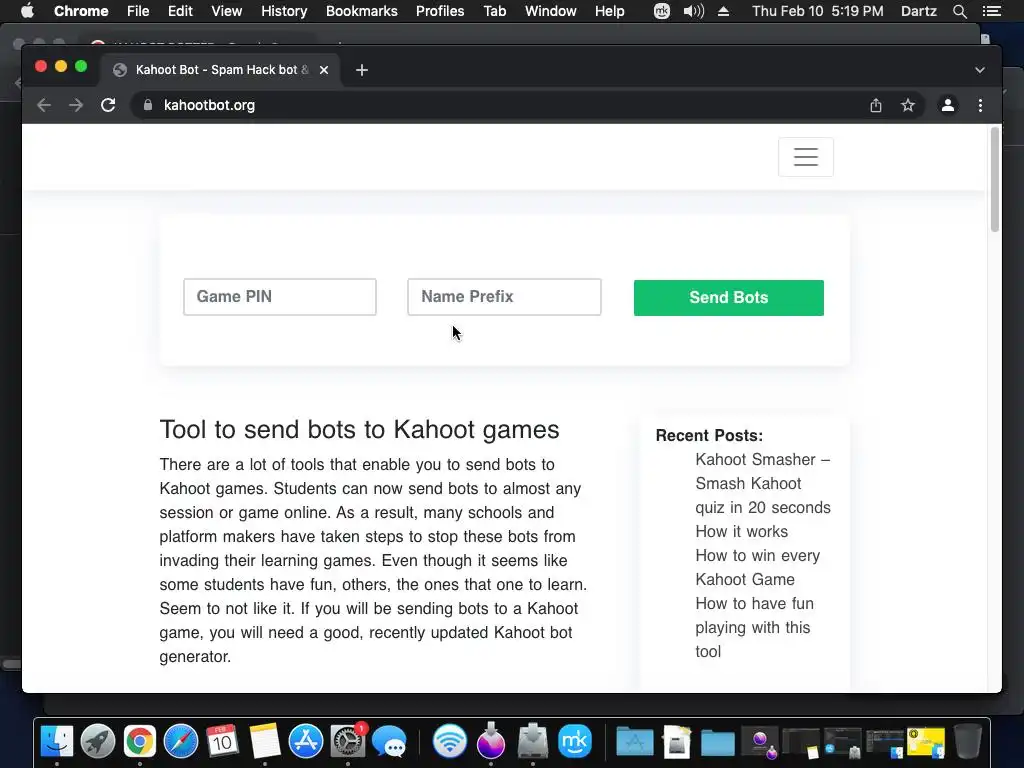
Task: Open How to win every Kahoot Game link
Action: (758, 568)
